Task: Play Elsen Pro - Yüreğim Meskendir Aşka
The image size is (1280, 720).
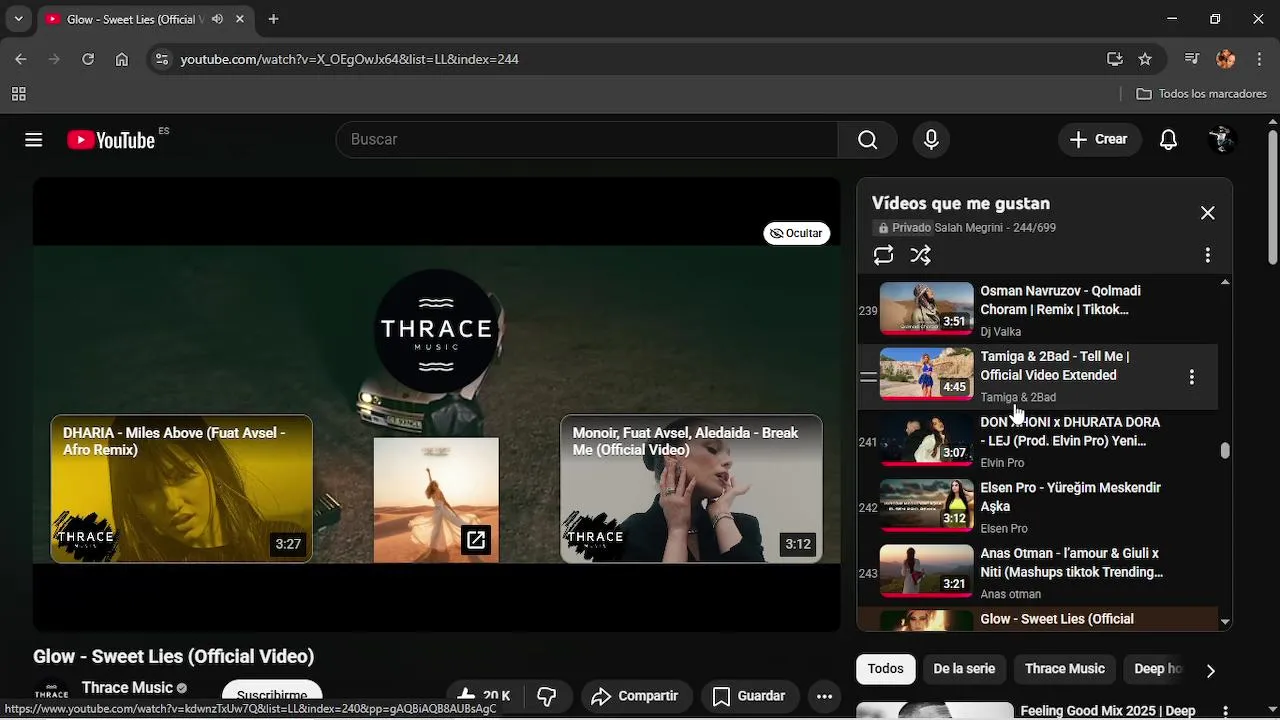Action: [x=1038, y=507]
